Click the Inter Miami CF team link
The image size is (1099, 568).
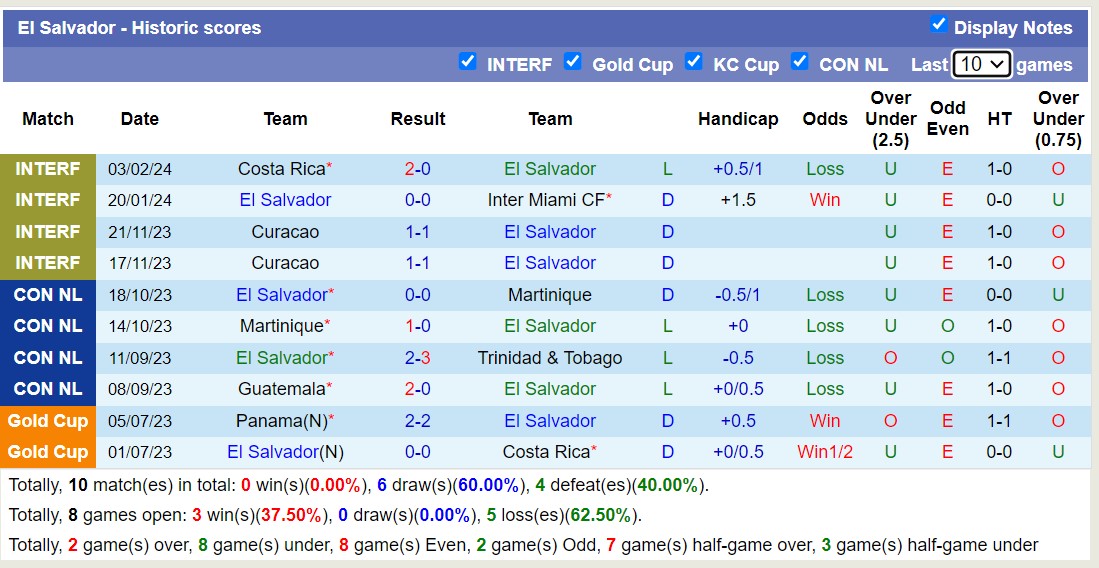point(546,200)
